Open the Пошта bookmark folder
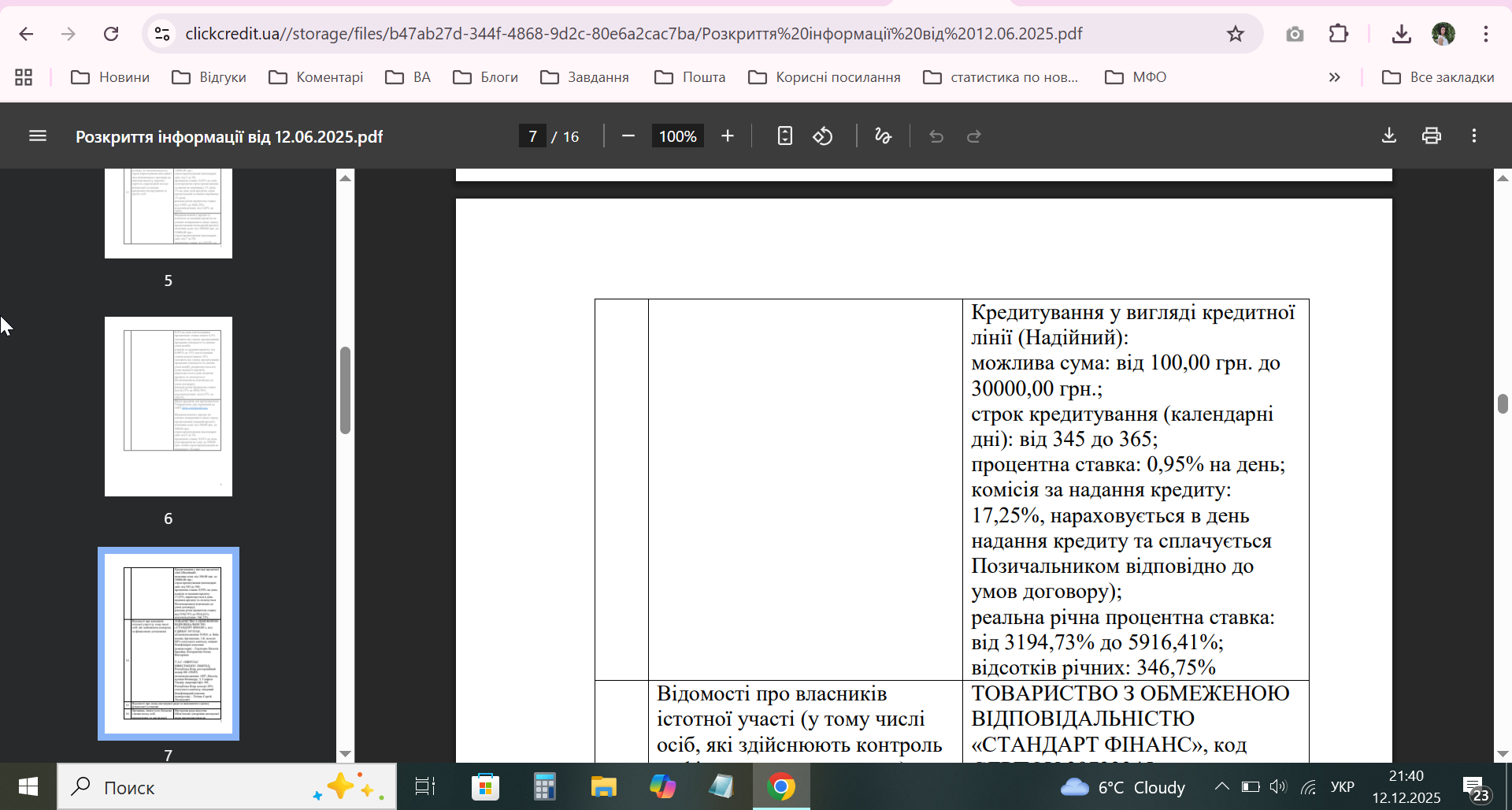 point(690,77)
